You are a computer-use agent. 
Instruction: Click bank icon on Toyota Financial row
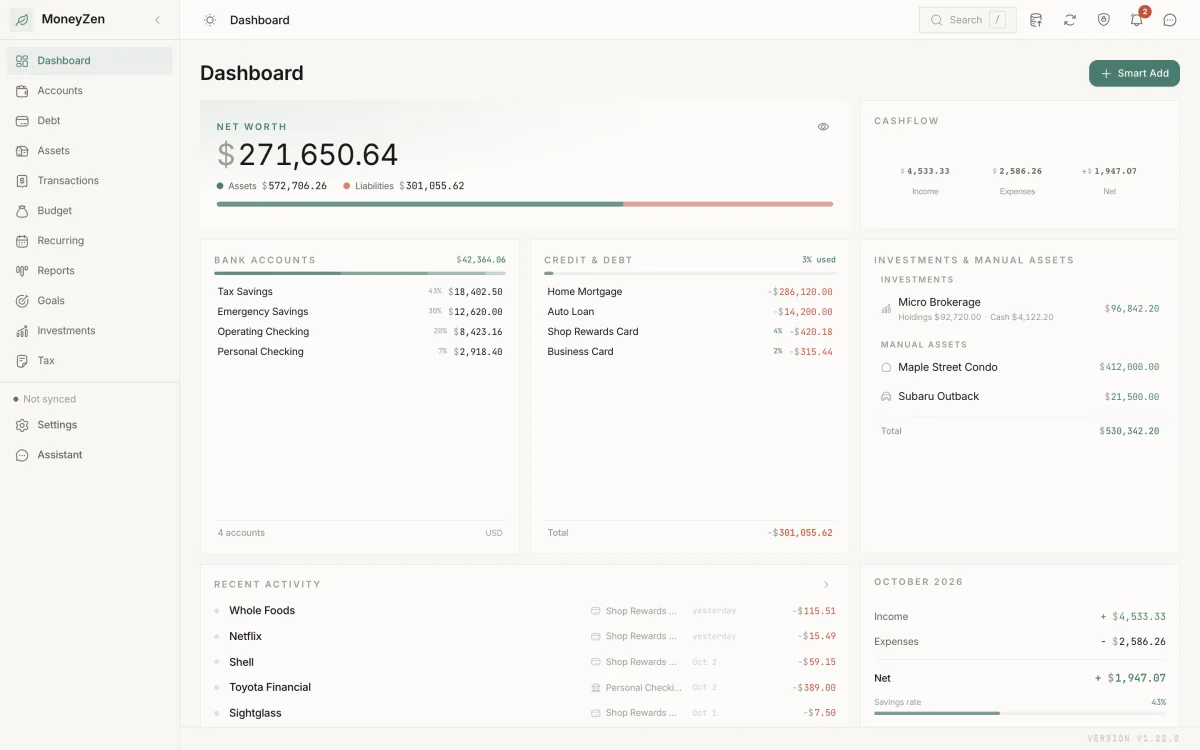[596, 688]
